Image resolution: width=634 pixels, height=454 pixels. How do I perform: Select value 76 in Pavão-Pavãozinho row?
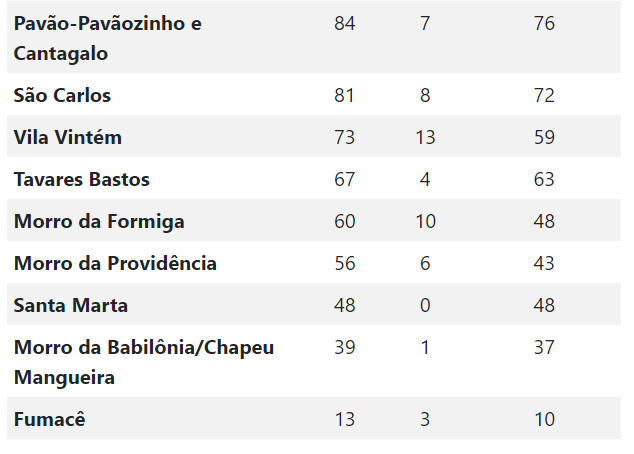click(544, 23)
